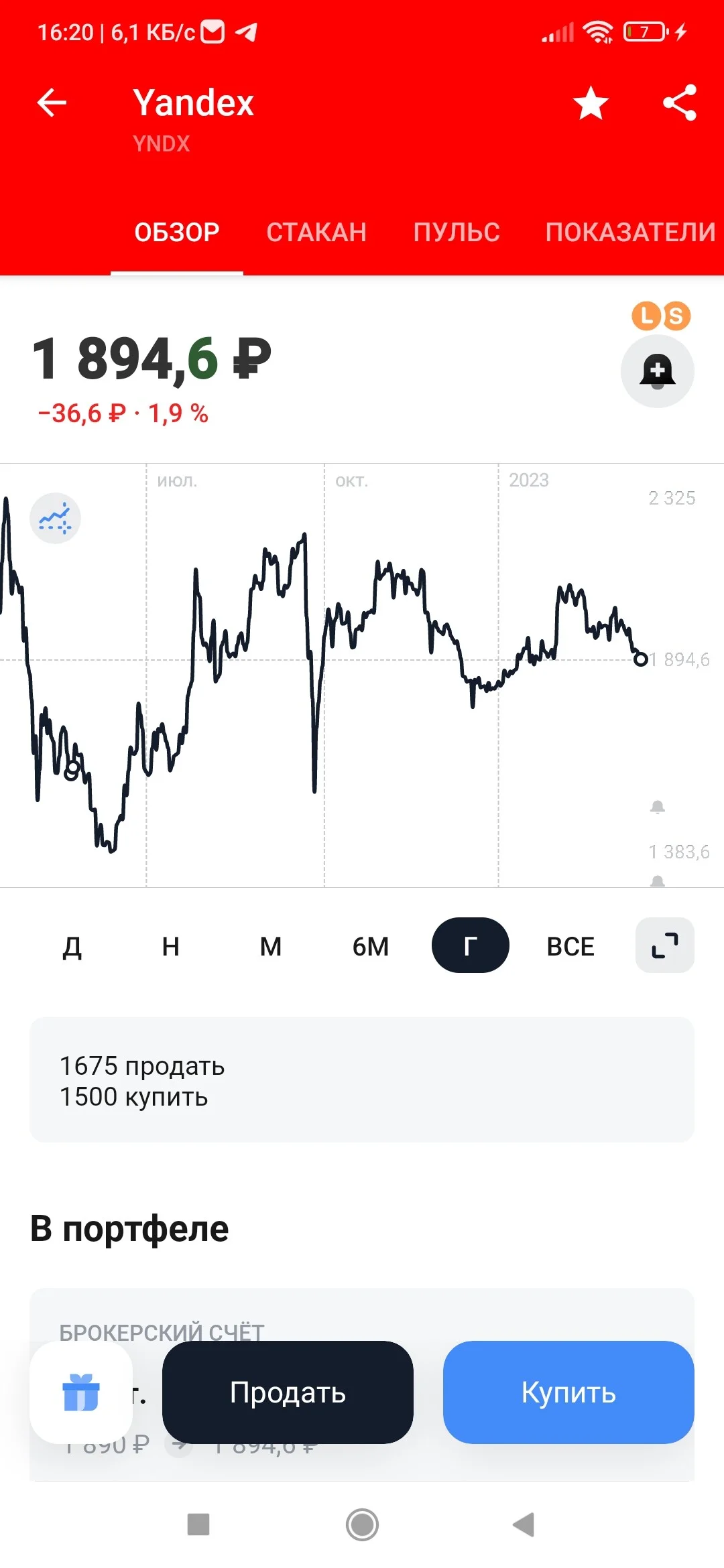Switch to the СТАКАН tab
The height and width of the screenshot is (1568, 724).
[x=316, y=232]
